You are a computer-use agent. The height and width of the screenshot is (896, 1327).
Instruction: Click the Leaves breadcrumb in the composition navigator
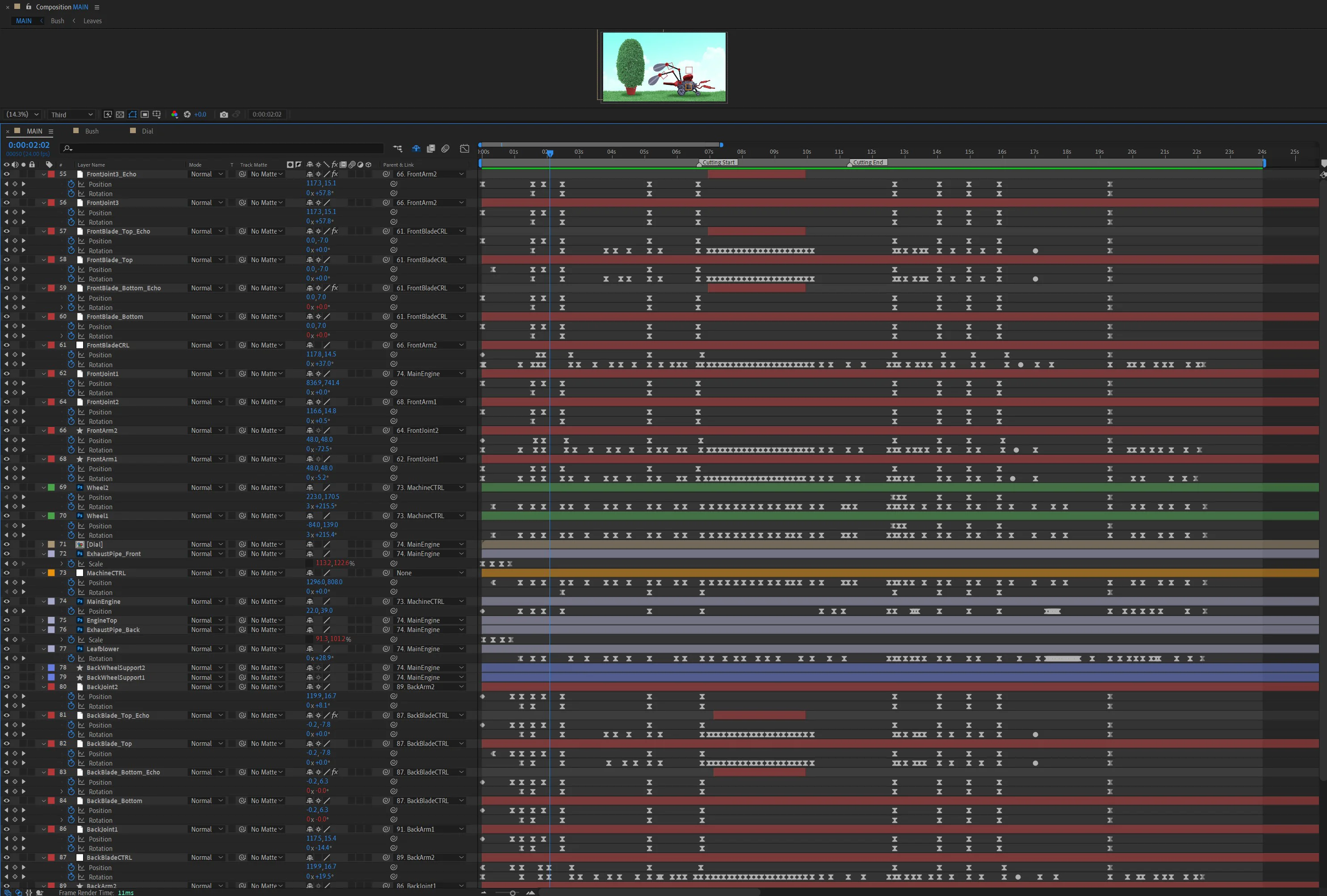[92, 21]
